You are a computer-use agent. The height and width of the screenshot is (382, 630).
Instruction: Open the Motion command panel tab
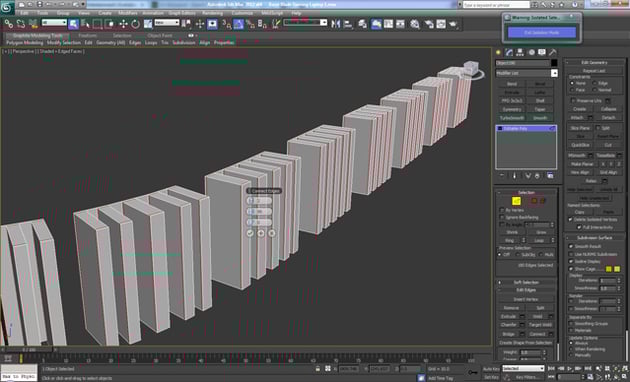pyautogui.click(x=531, y=52)
